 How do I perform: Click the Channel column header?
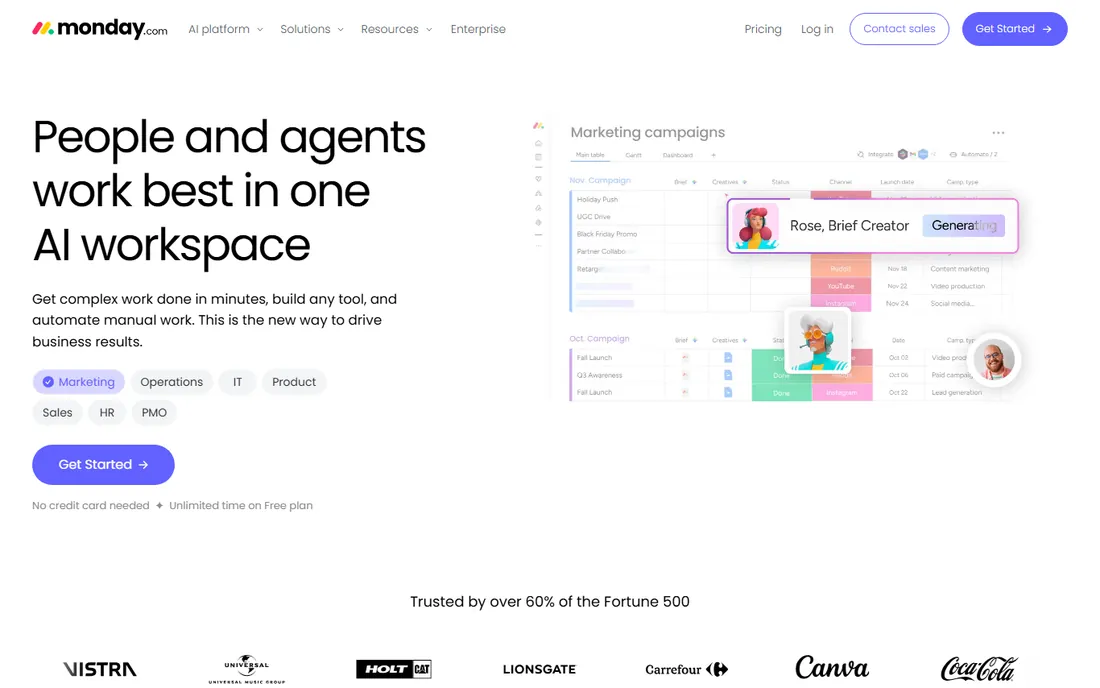[x=840, y=182]
